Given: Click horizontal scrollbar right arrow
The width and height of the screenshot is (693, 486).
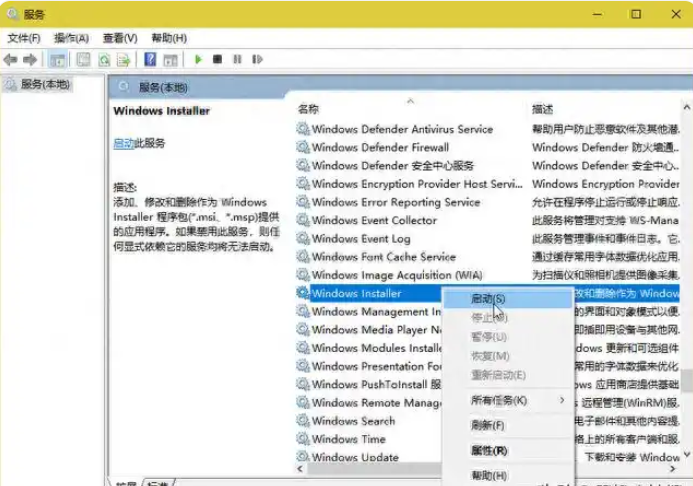Looking at the screenshot, I should point(673,469).
